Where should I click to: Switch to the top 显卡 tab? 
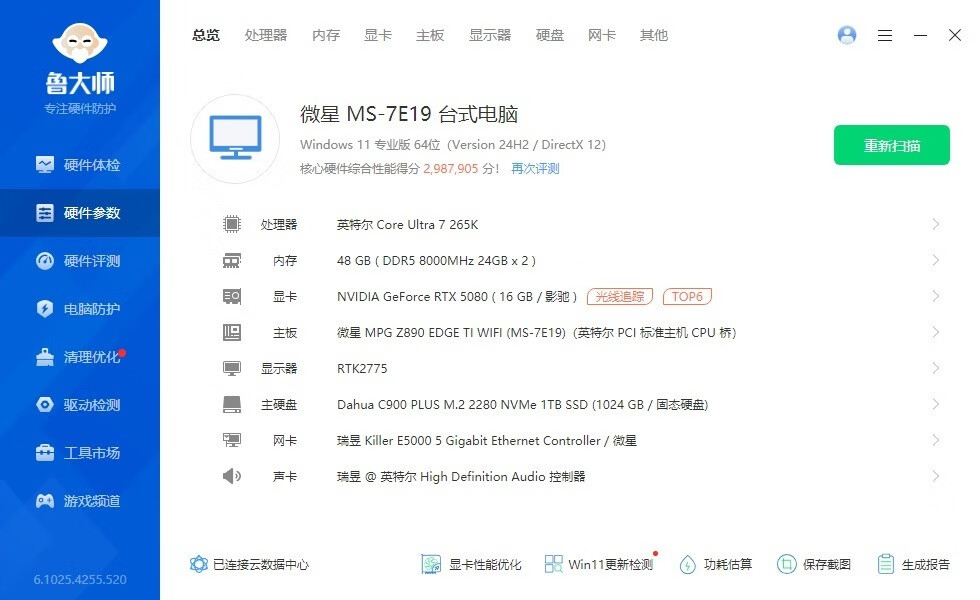(x=378, y=35)
